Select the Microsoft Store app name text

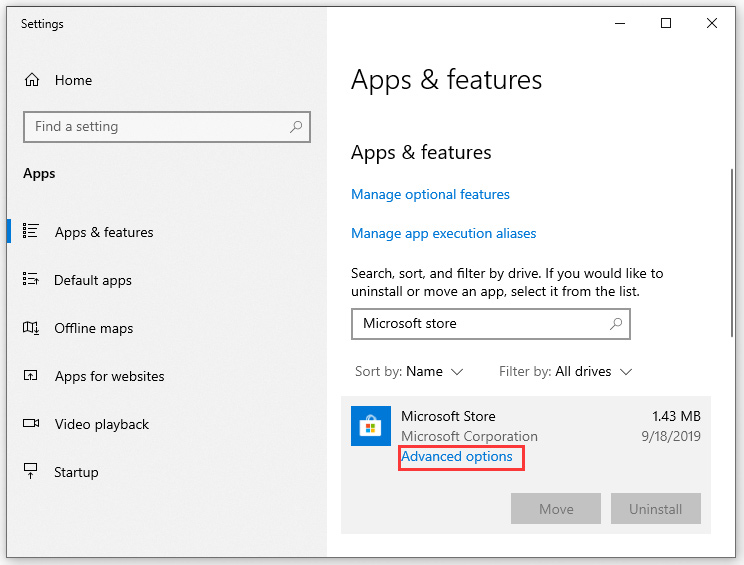[x=448, y=417]
